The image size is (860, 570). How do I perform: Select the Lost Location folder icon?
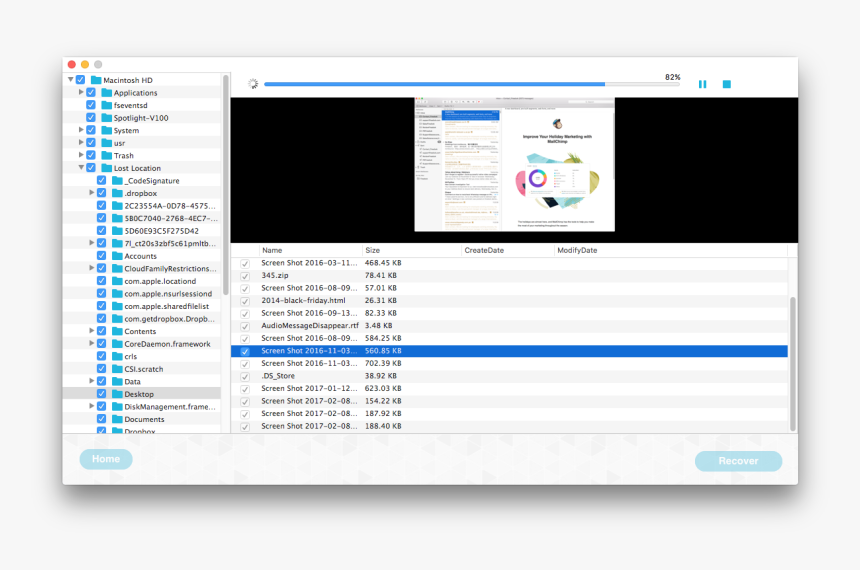click(x=107, y=168)
